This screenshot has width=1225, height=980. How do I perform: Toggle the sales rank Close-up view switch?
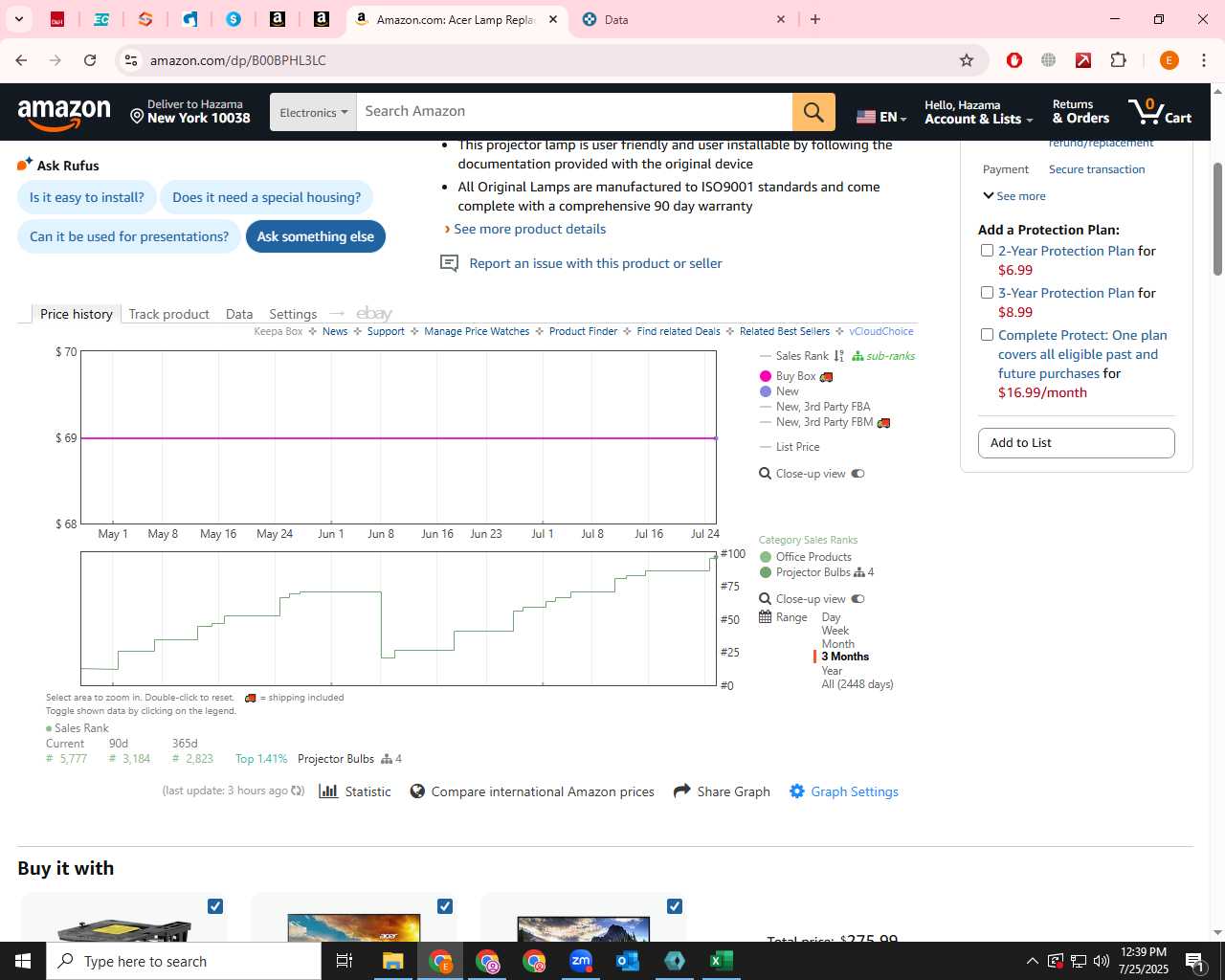tap(857, 599)
